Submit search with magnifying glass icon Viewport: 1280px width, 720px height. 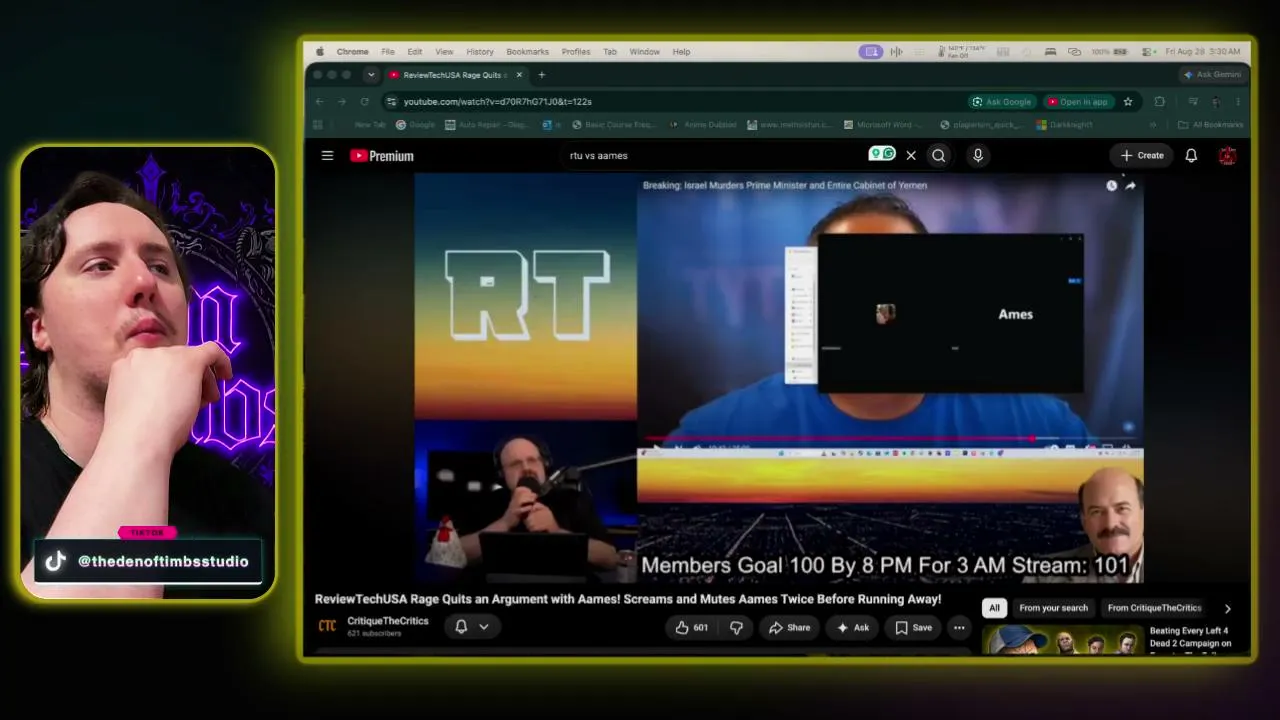tap(938, 155)
